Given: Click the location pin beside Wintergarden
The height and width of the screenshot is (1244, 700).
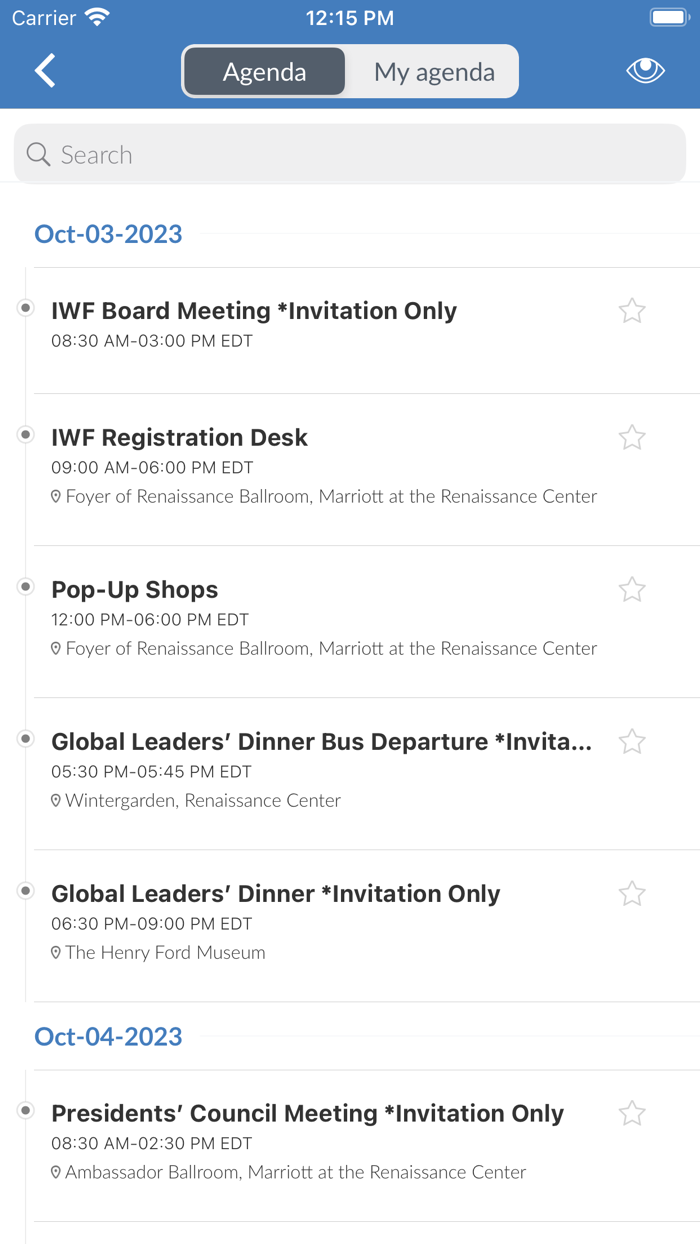Looking at the screenshot, I should click(57, 800).
